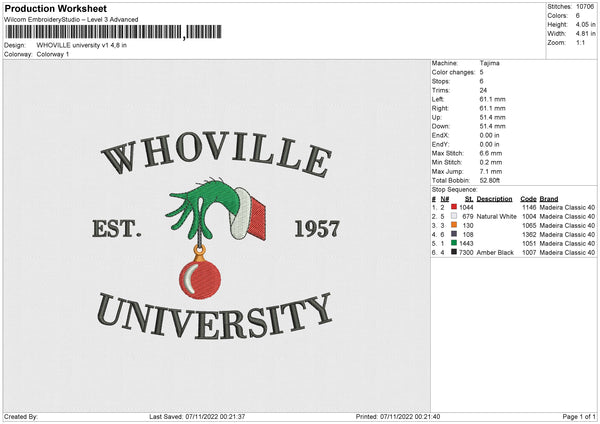This screenshot has height=424, width=600.
Task: Click Madeira Classic 40 in row 6
Action: coord(567,253)
